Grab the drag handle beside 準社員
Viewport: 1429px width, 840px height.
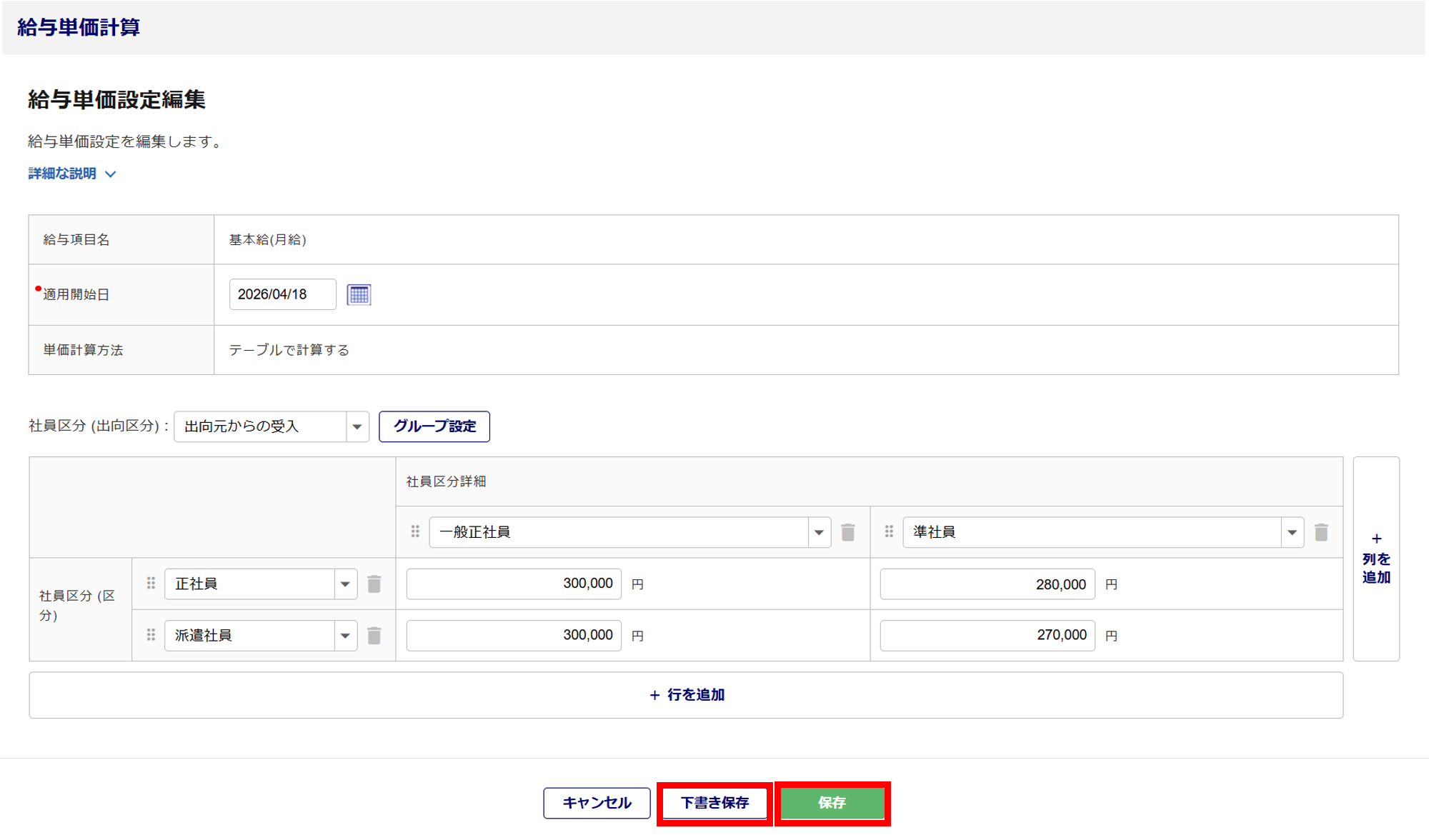coord(889,532)
